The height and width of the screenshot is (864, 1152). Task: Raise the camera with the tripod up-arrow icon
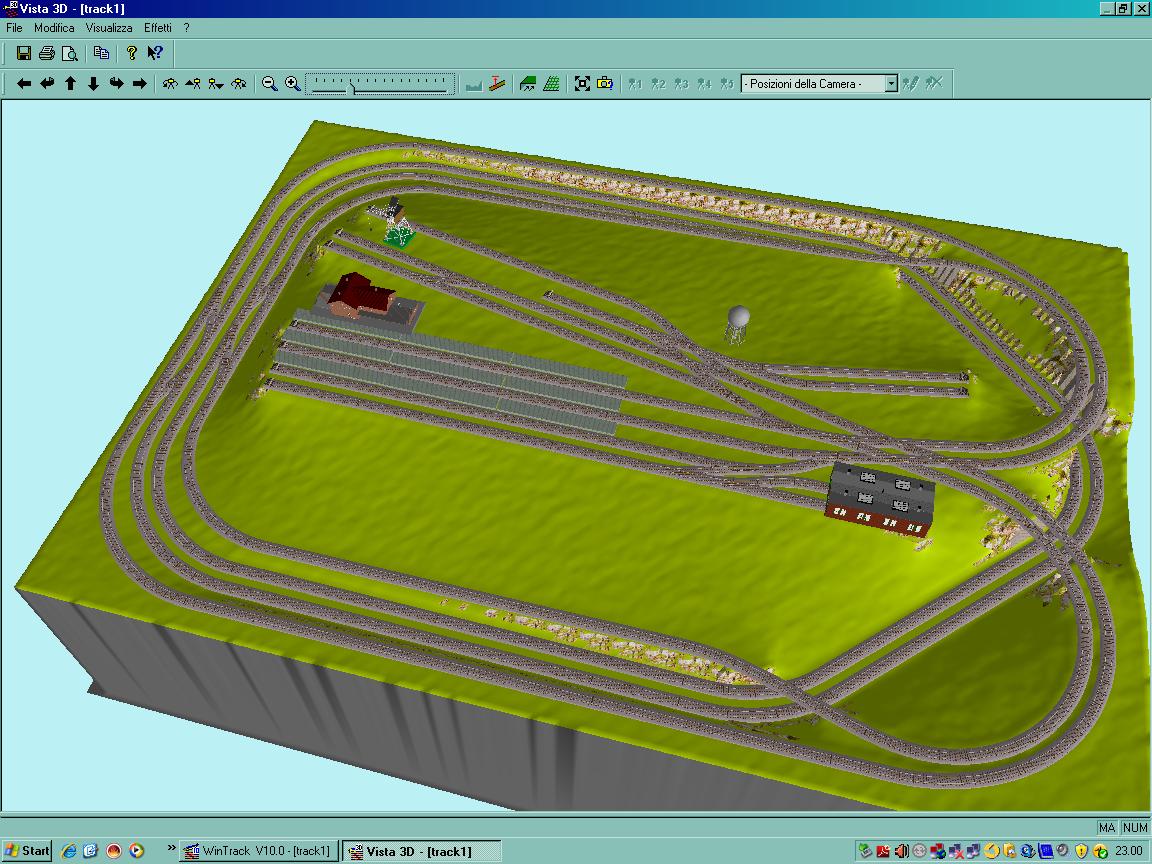193,84
